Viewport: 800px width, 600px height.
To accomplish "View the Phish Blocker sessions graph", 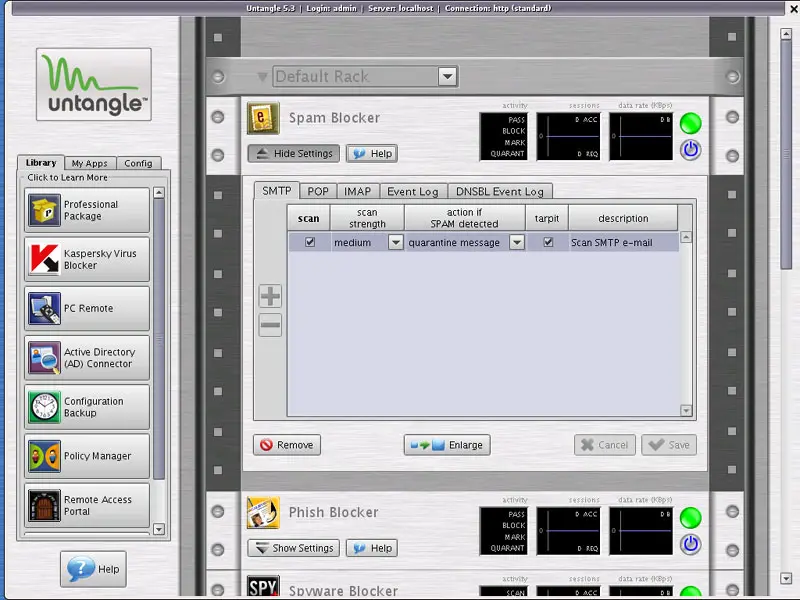I will coord(568,531).
